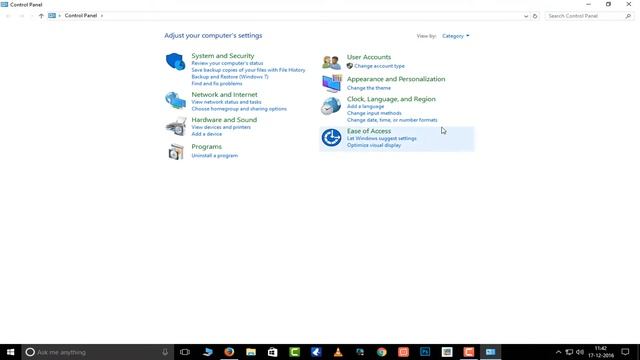
Task: Open Backup and Restore (Windows 7)
Action: tap(230, 77)
